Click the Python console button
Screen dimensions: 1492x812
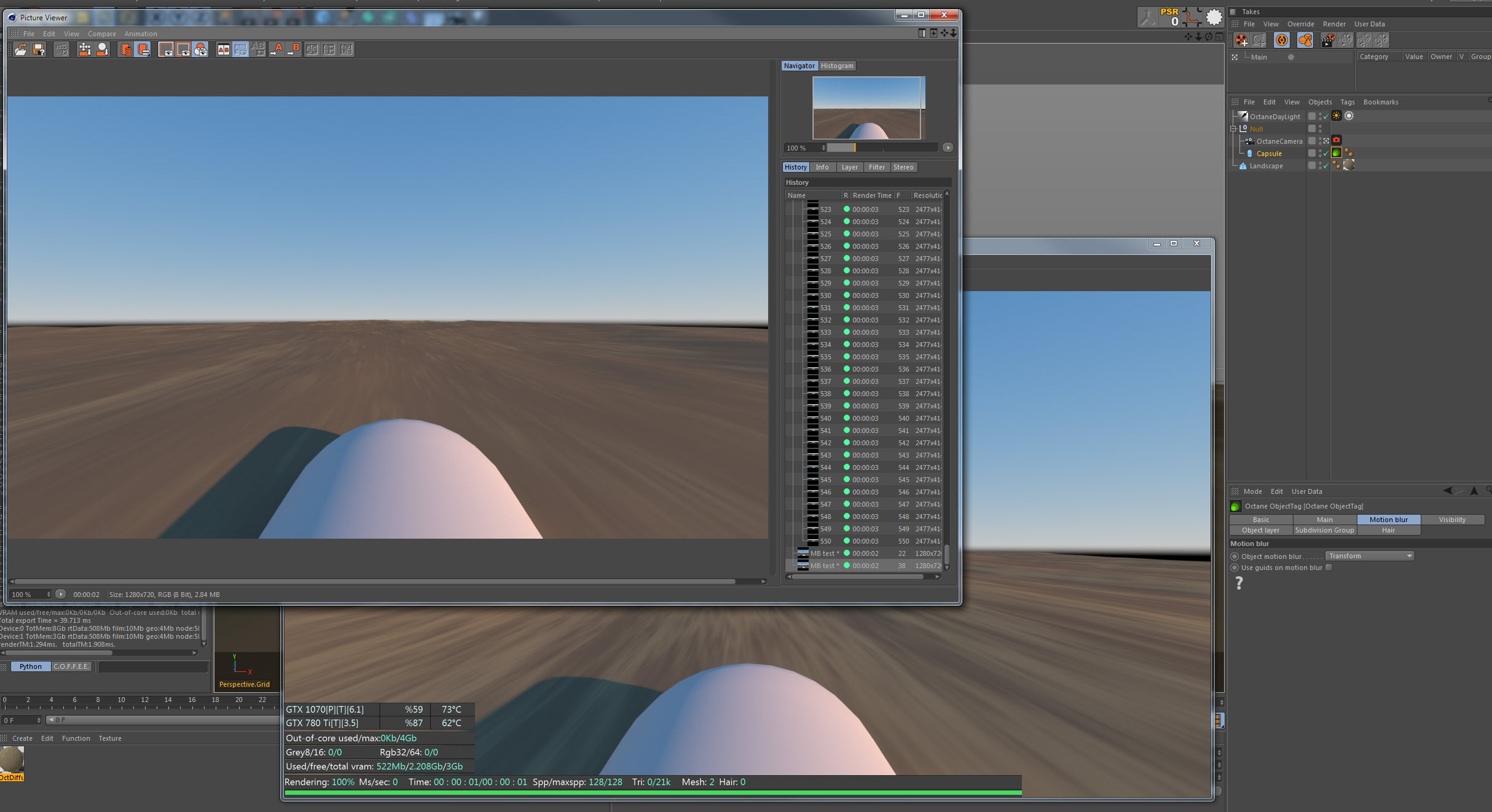[x=31, y=666]
